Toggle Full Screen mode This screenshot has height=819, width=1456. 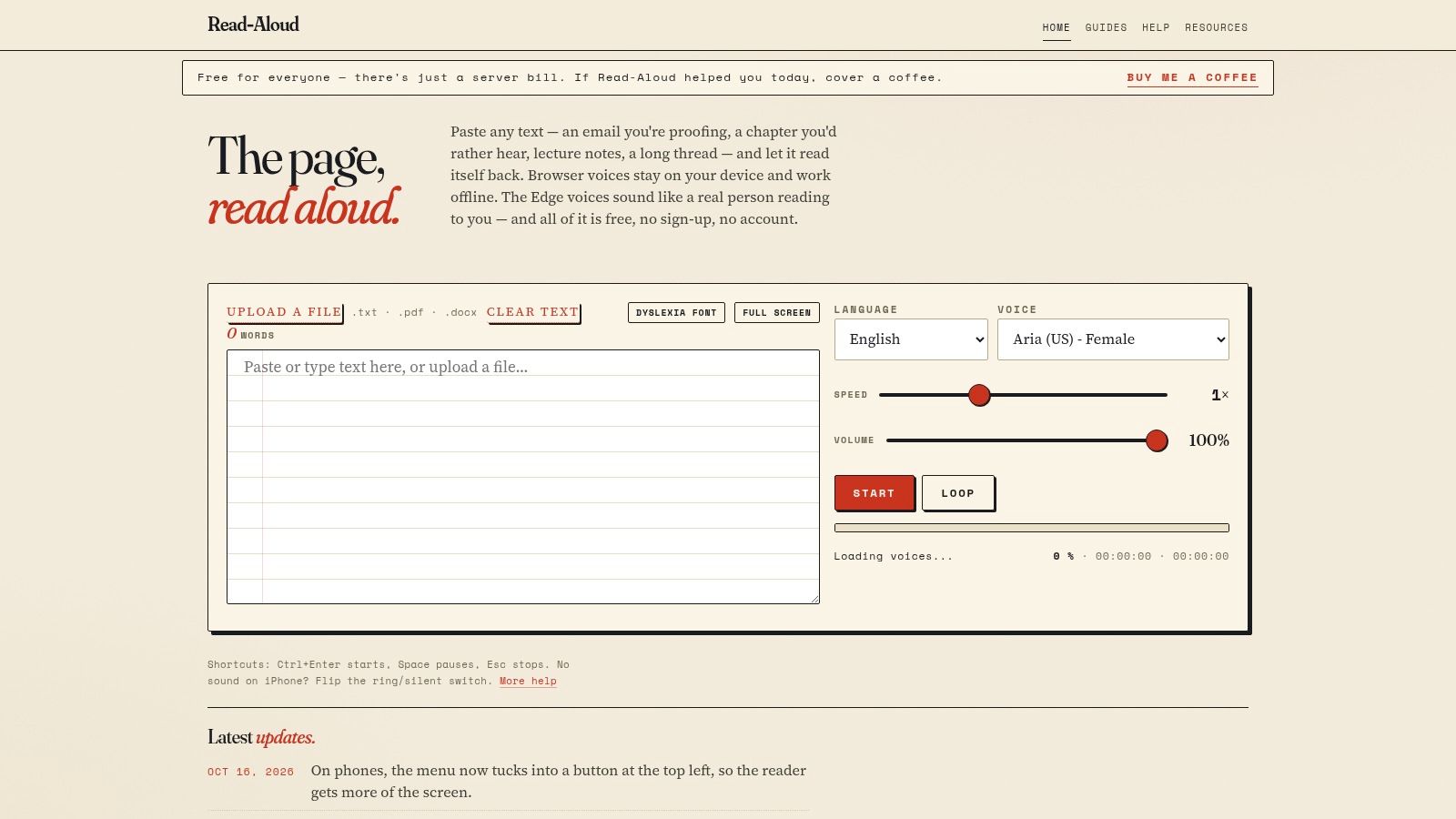pos(776,312)
